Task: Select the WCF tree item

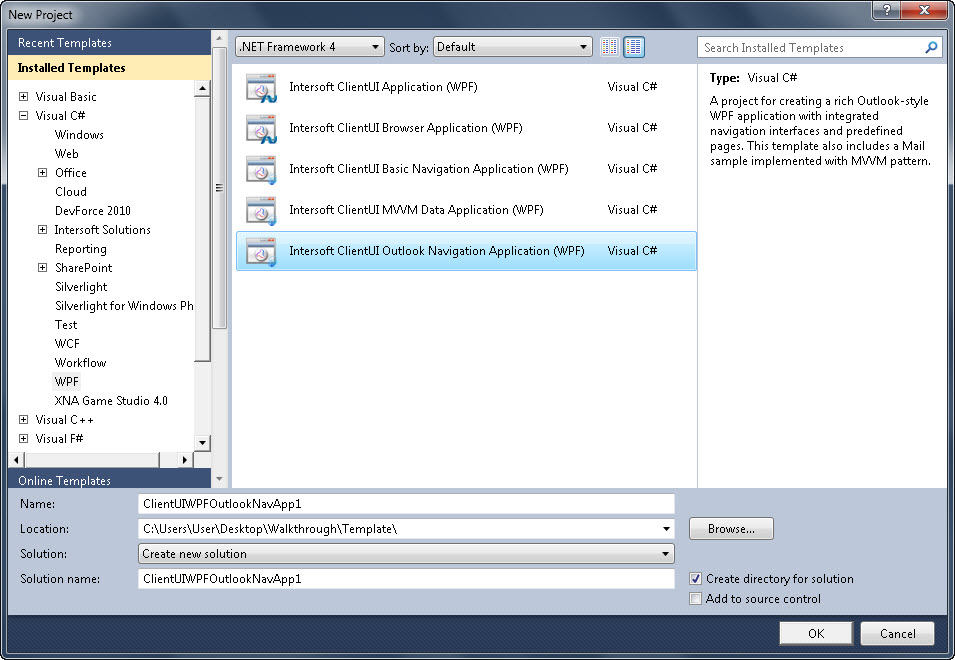Action: point(67,343)
